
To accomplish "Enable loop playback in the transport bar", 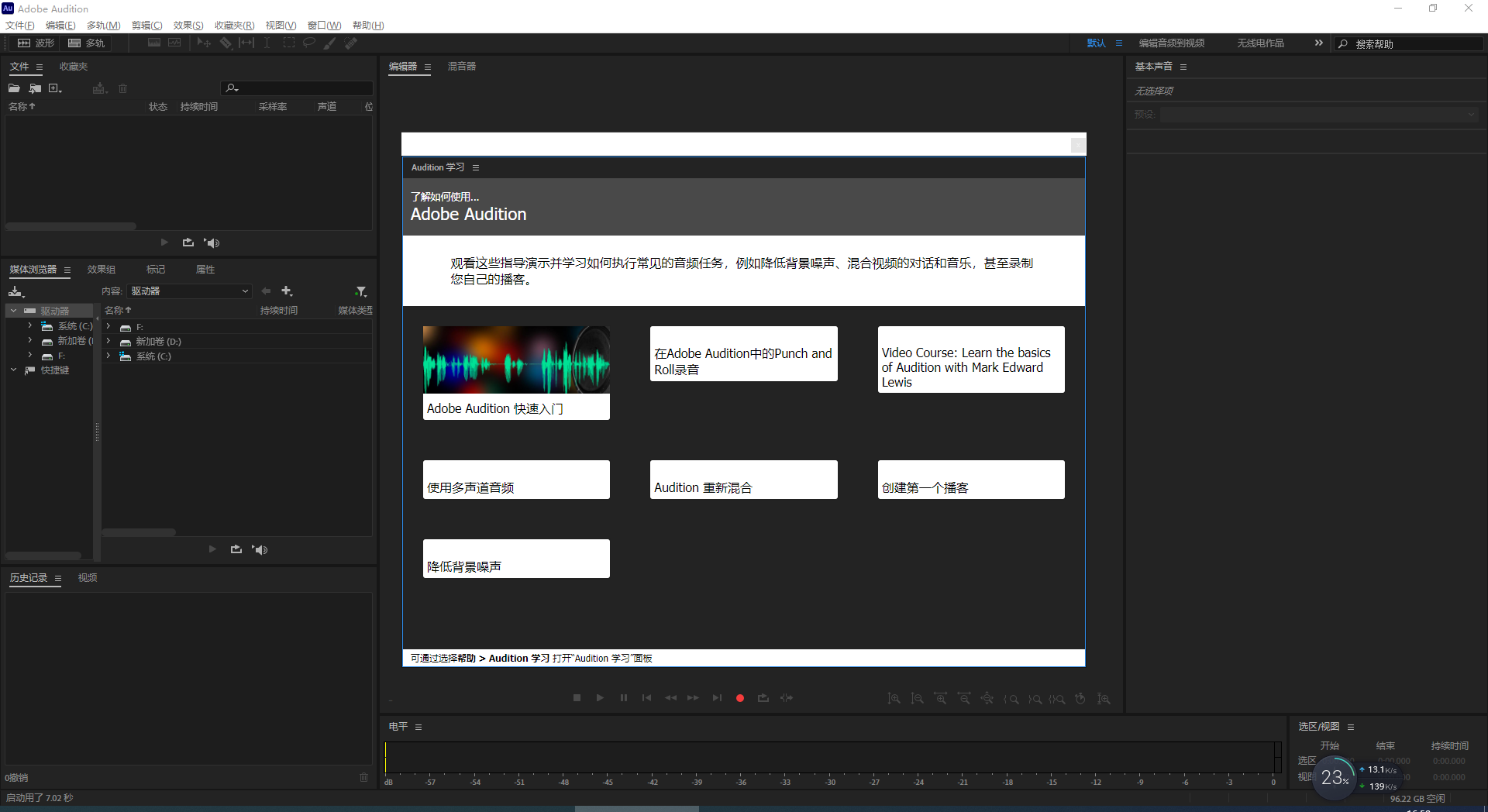I will (x=763, y=698).
